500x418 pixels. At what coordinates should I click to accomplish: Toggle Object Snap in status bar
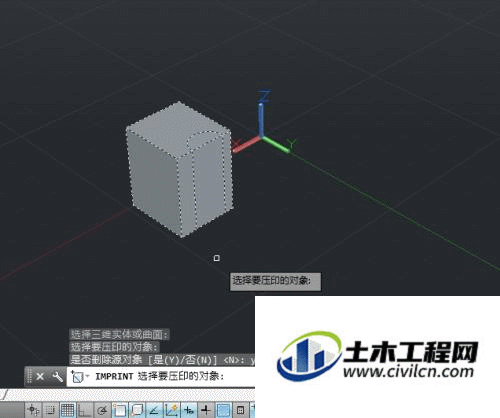(120, 410)
